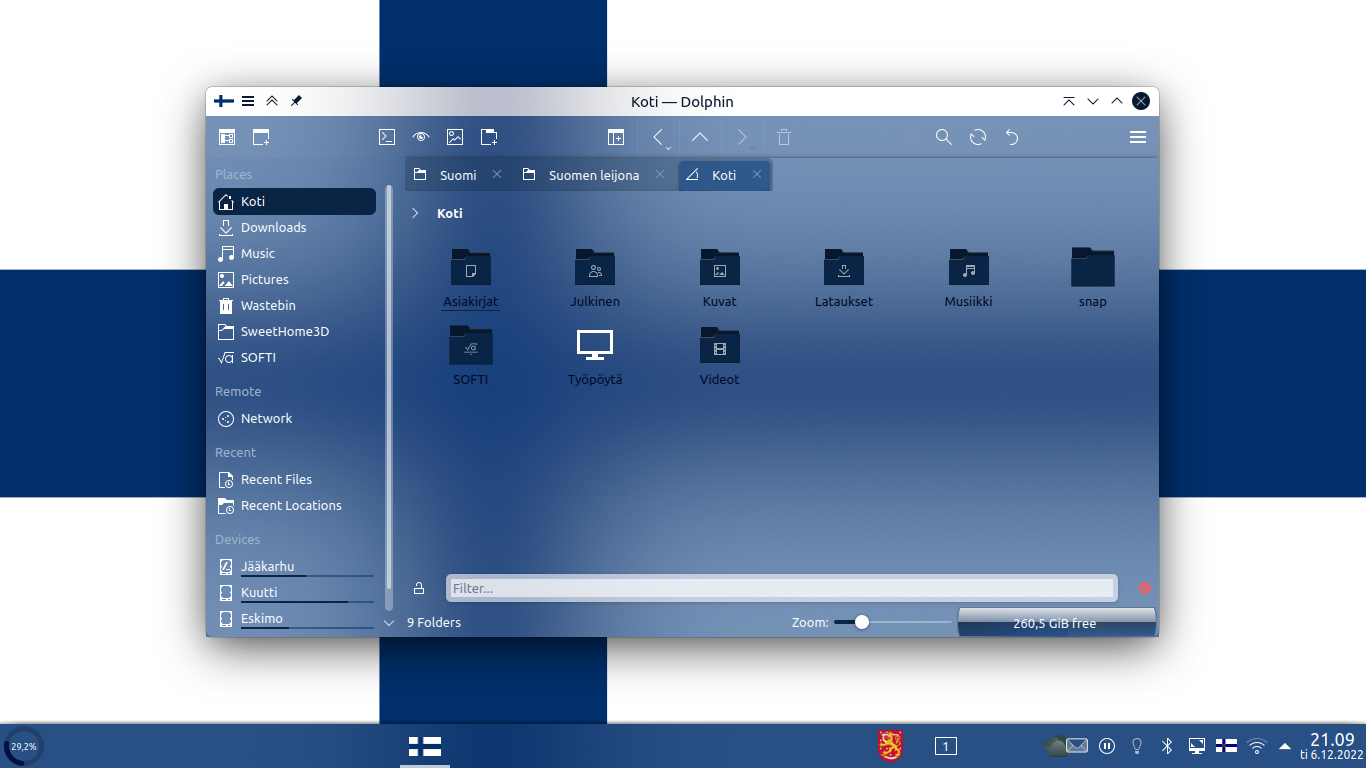Click the lightbulb tray icon
Viewport: 1366px width, 768px height.
(1136, 746)
